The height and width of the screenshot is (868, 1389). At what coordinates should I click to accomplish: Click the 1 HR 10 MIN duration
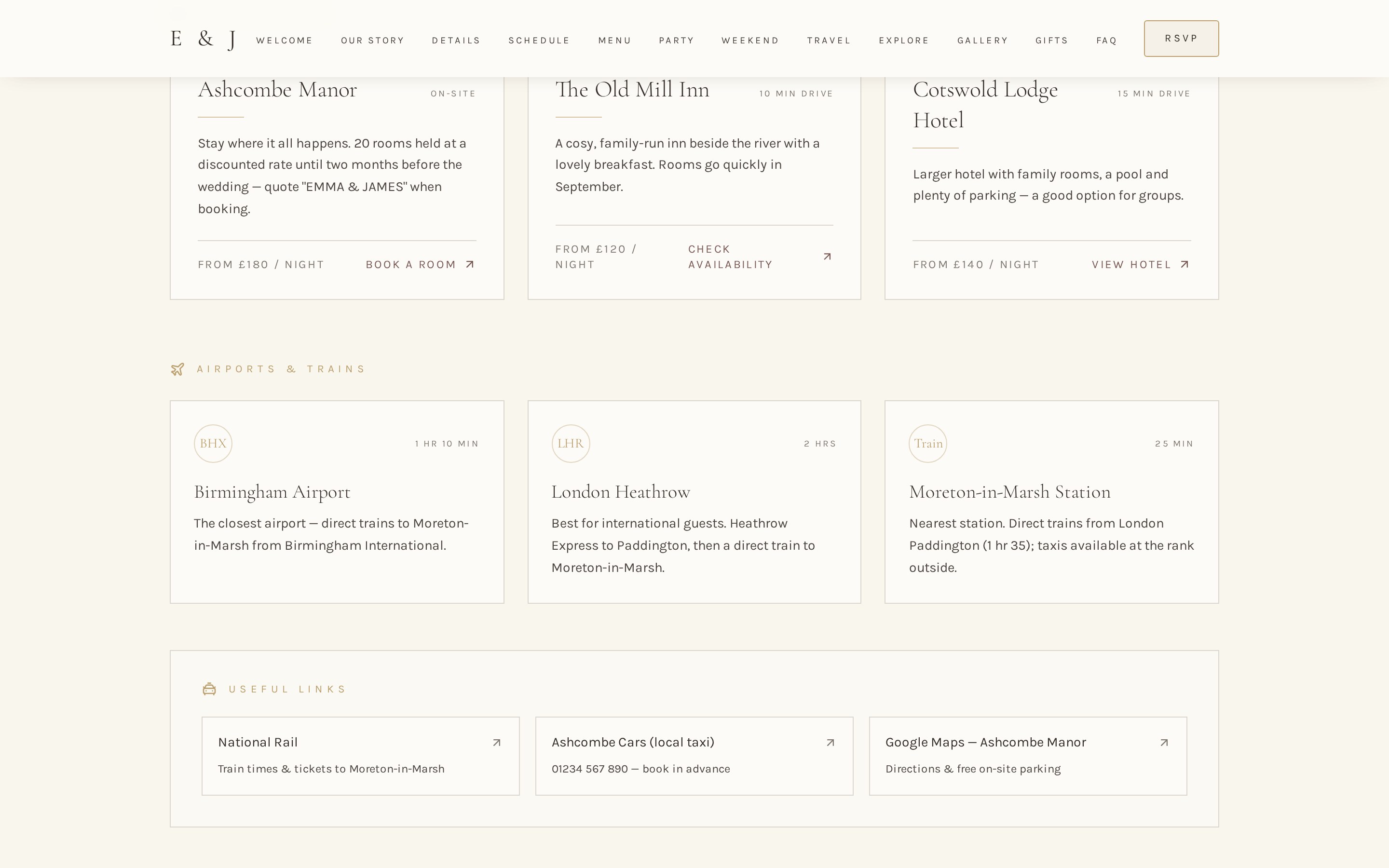coord(447,444)
